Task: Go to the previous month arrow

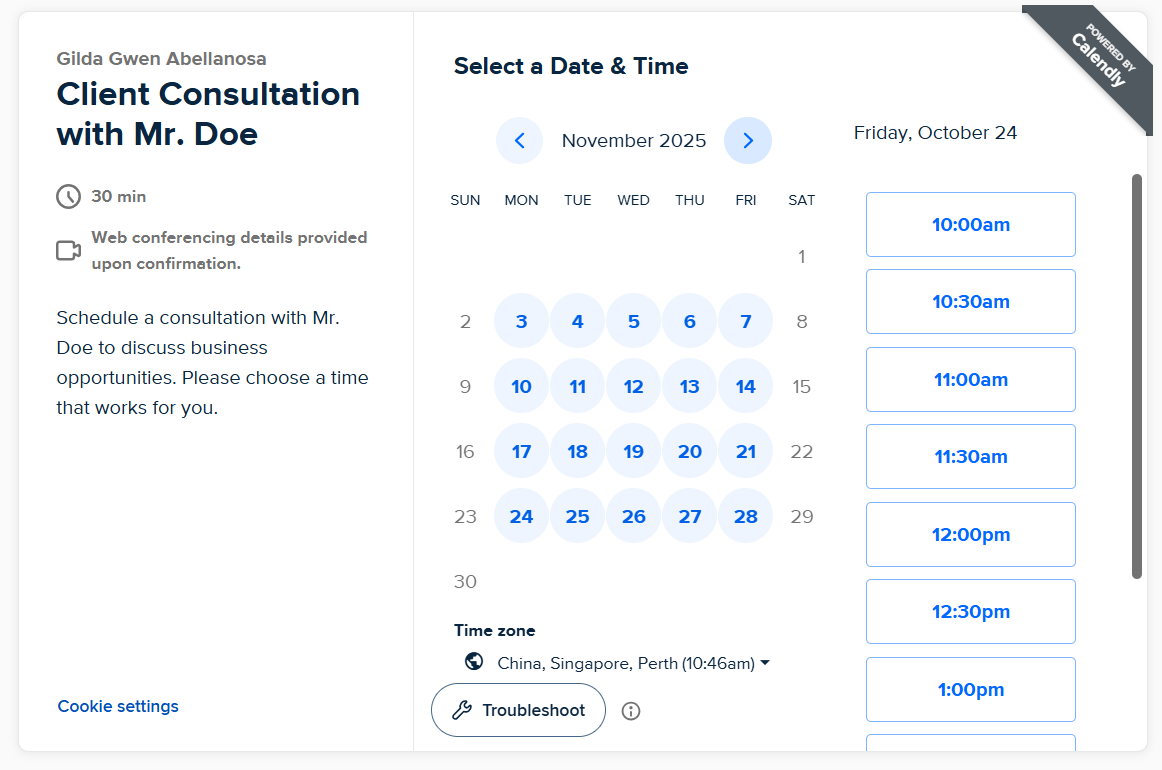Action: click(519, 141)
